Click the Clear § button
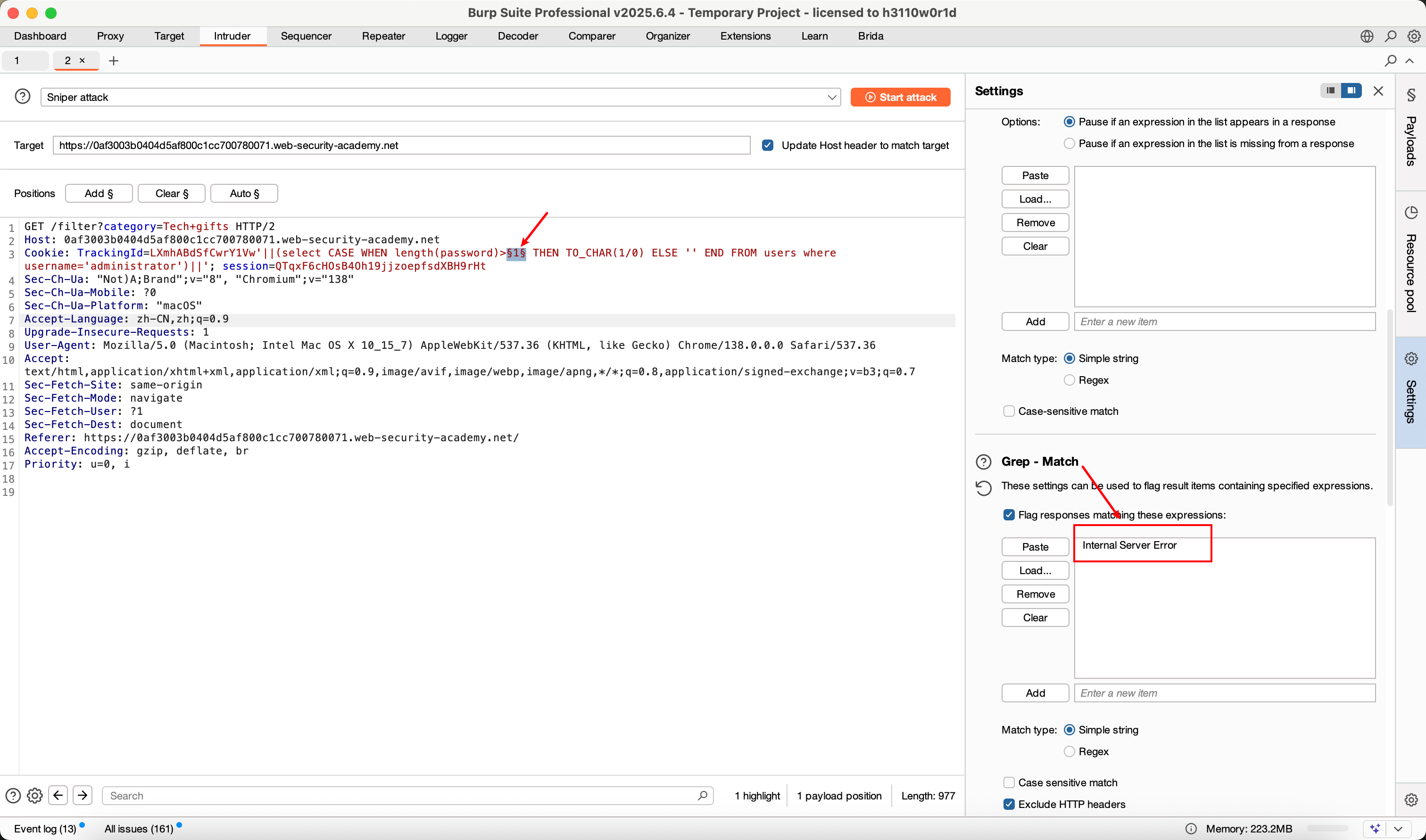The width and height of the screenshot is (1426, 840). (172, 194)
